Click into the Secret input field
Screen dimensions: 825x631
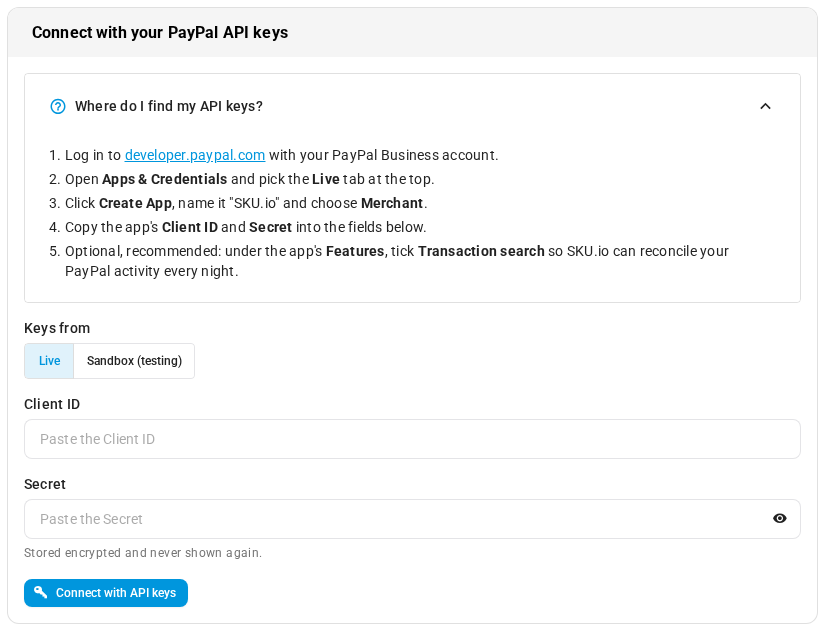[x=412, y=519]
